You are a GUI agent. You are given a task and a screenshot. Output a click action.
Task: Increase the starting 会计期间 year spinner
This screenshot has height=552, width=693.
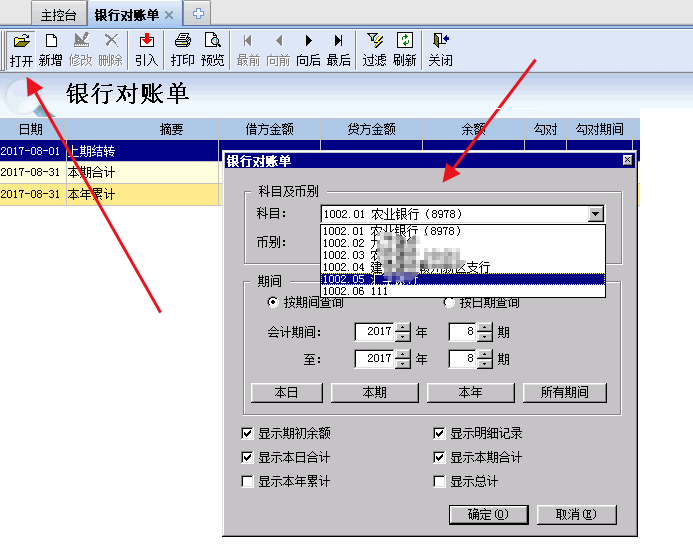403,327
